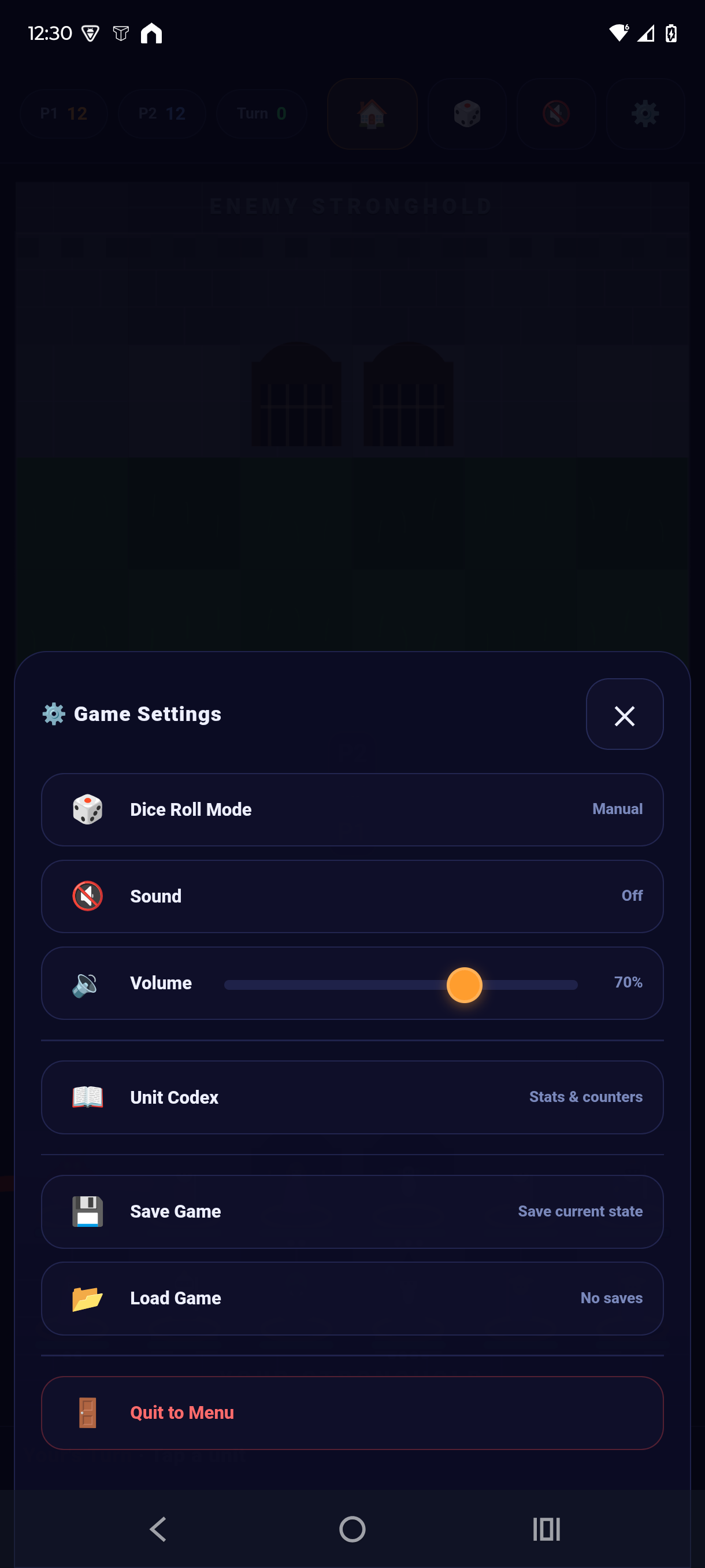Screen dimensions: 705x1568
Task: Open Unit Codex stats & counters
Action: click(x=351, y=1097)
